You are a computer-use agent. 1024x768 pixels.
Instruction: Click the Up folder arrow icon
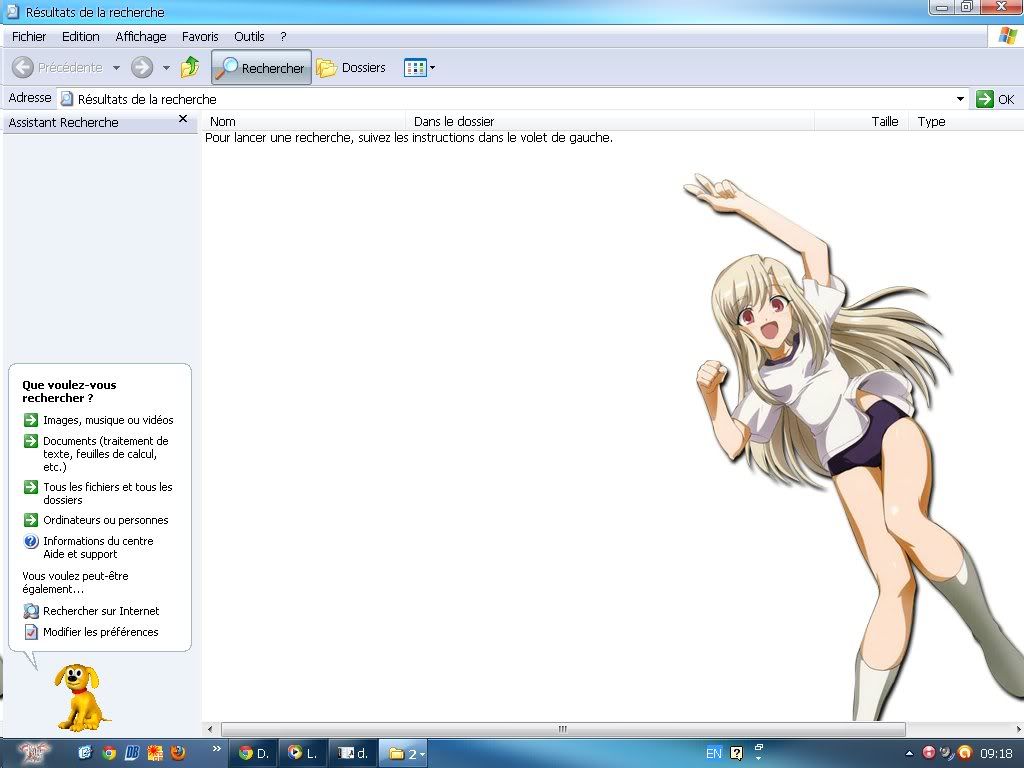click(x=190, y=68)
